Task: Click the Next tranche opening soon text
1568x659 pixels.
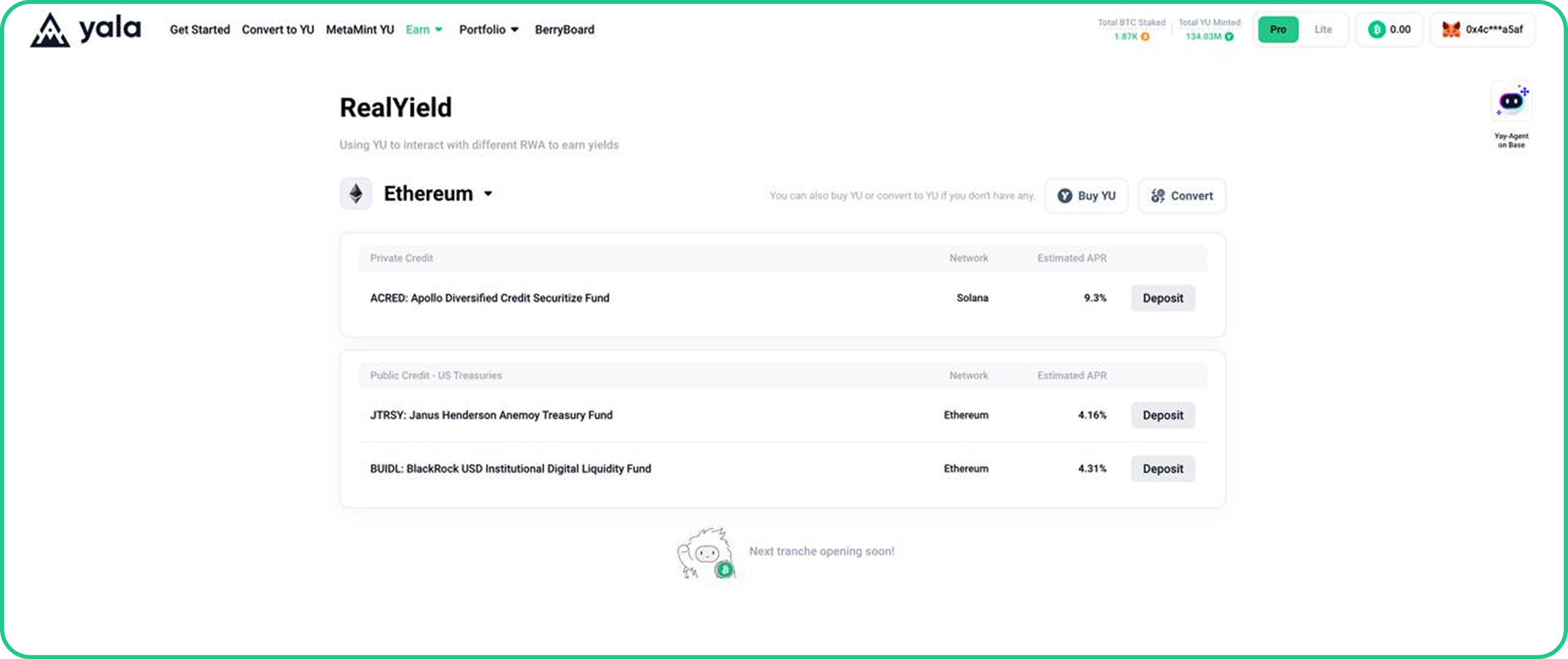Action: pos(822,552)
